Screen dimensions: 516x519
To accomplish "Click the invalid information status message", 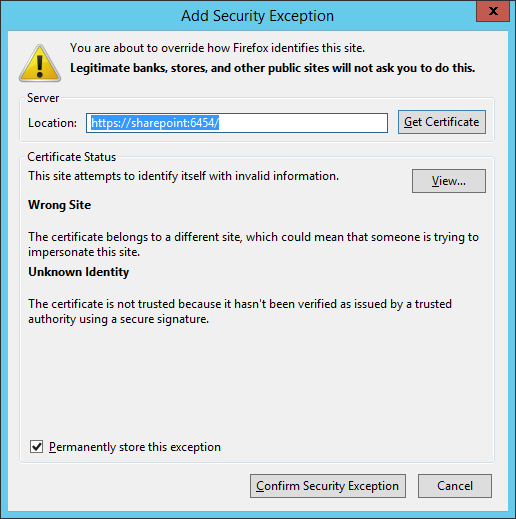I will (183, 176).
